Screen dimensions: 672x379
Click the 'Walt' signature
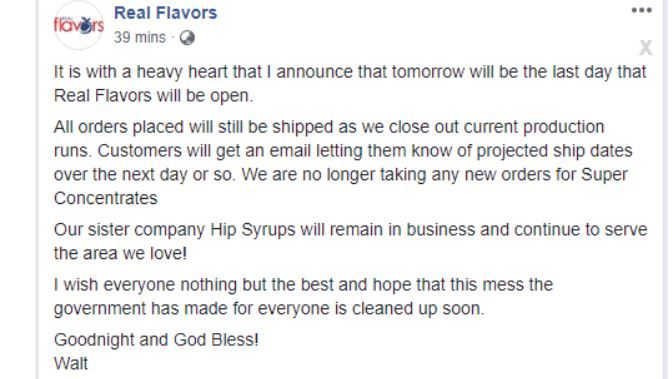(71, 364)
